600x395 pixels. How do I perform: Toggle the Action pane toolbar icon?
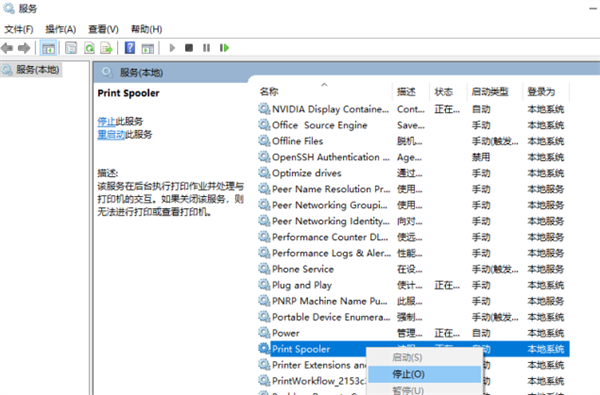point(148,48)
